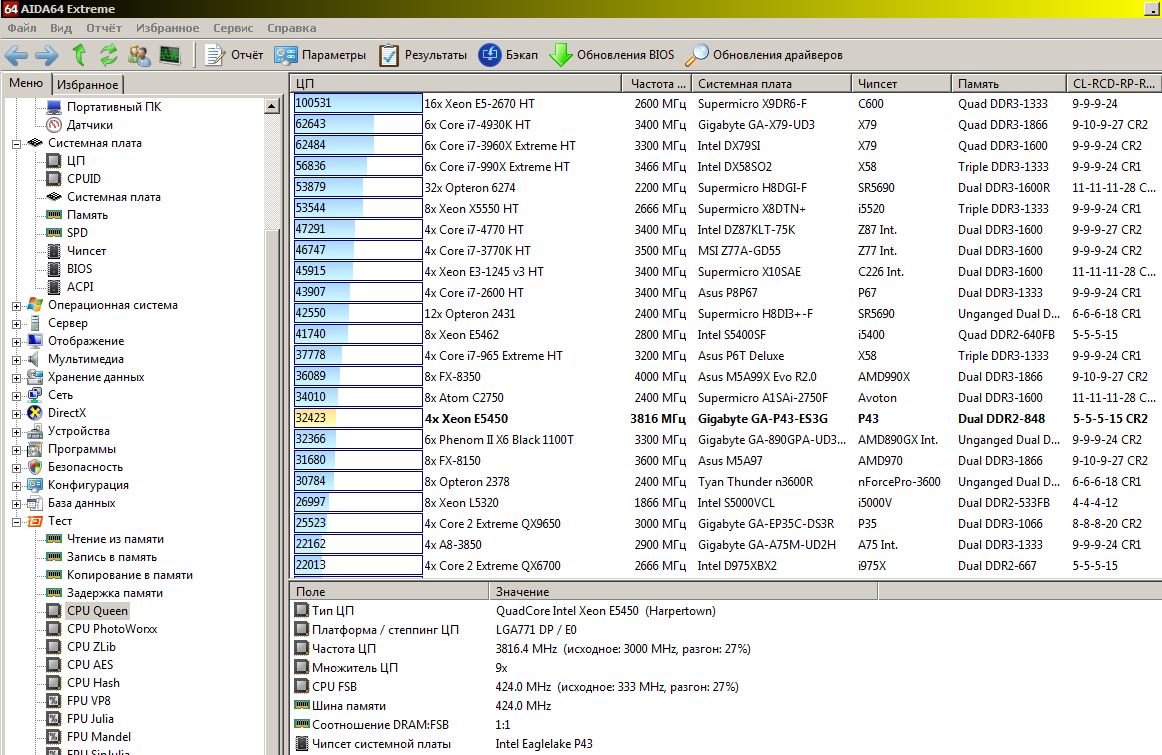
Task: Expand the Отображение tree node
Action: tap(16, 342)
